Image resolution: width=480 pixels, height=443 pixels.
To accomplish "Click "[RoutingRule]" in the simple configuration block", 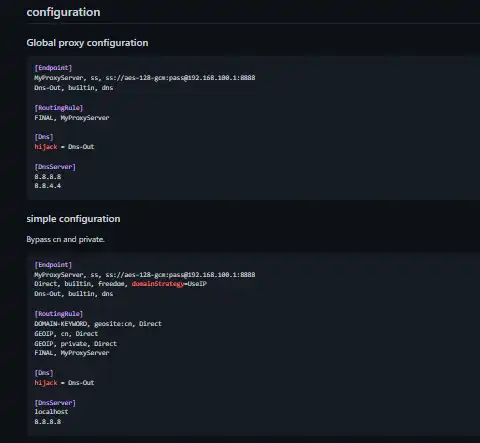I will tap(59, 314).
